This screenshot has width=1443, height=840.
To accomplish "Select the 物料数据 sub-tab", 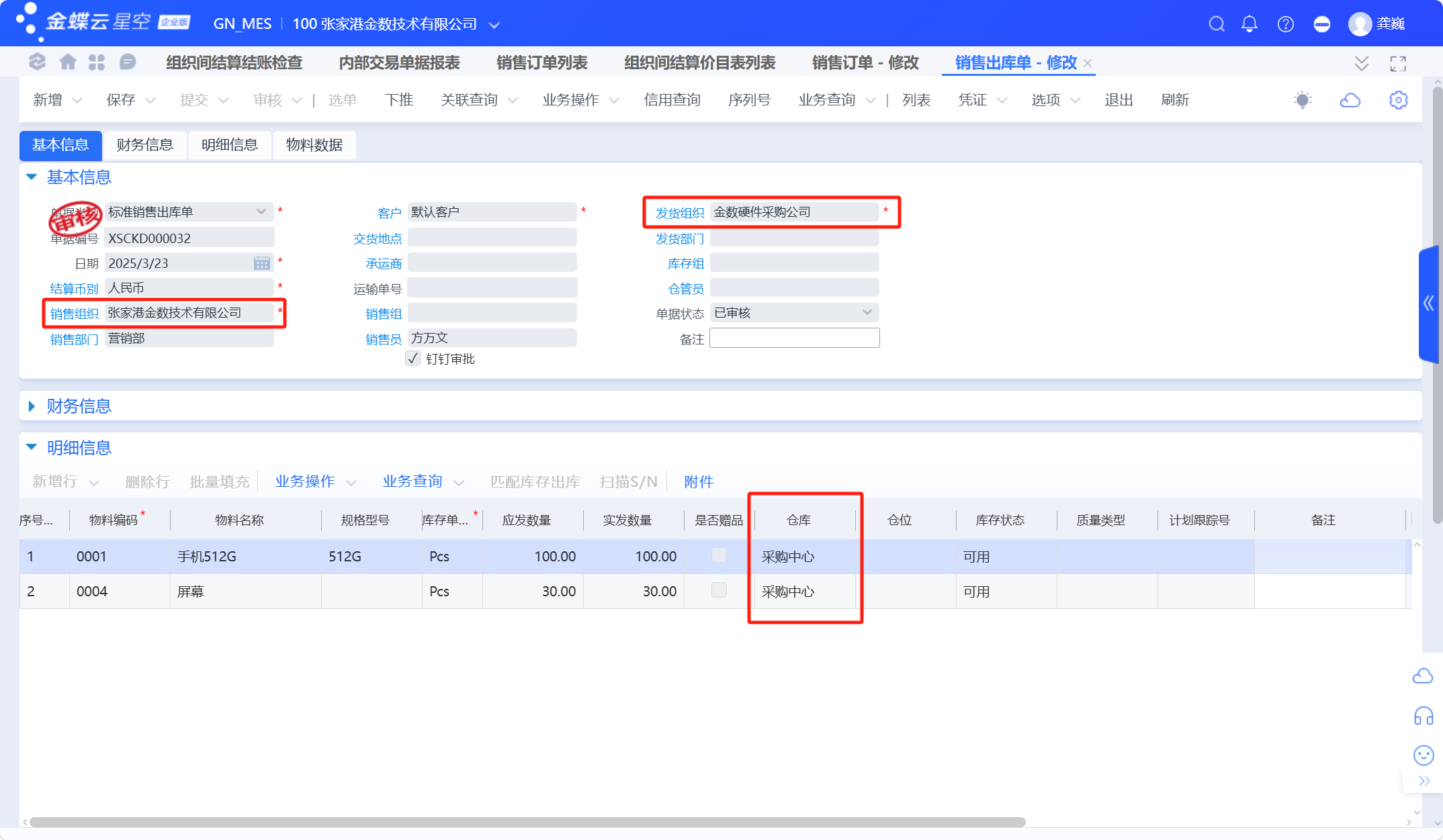I will [314, 145].
